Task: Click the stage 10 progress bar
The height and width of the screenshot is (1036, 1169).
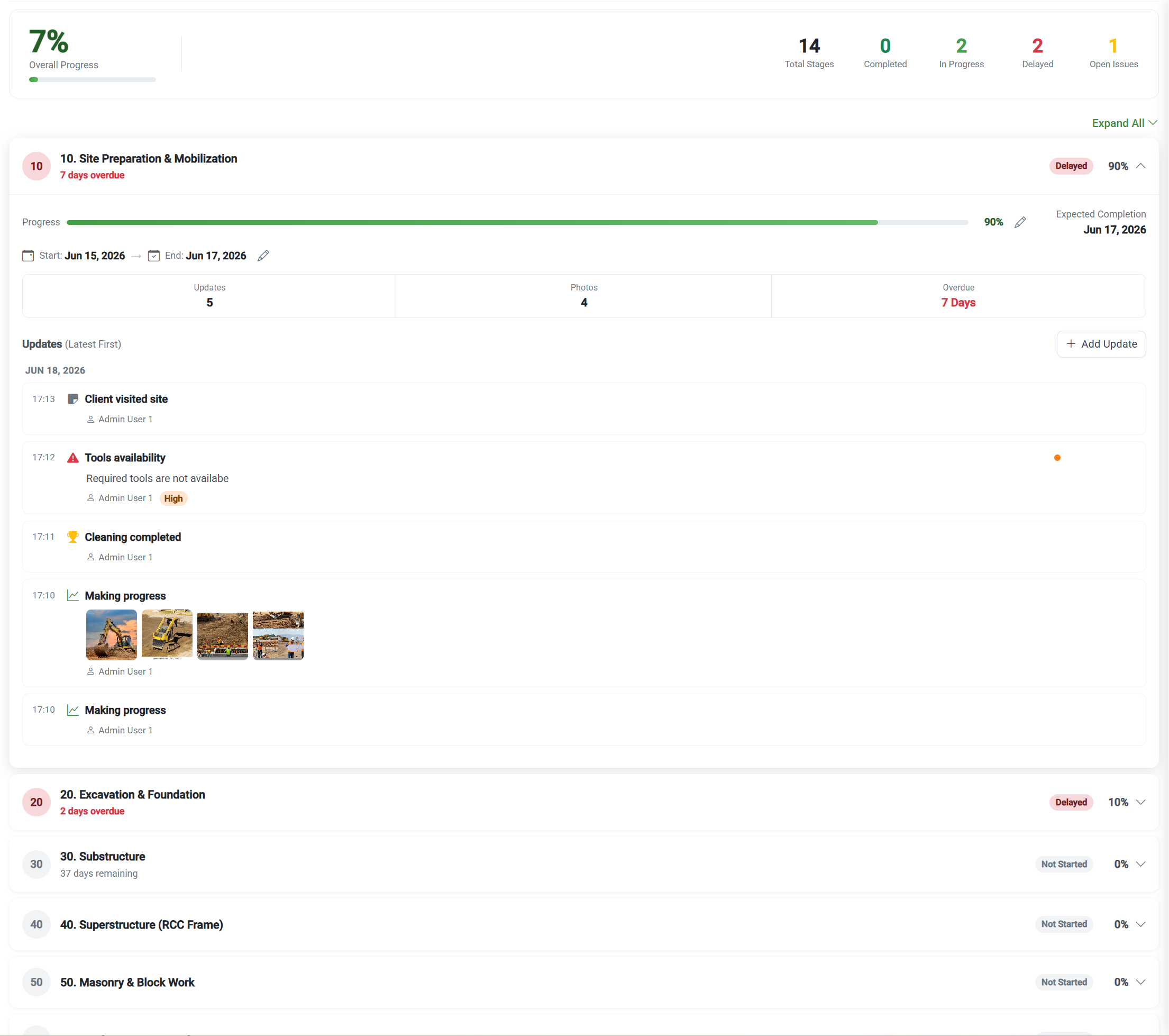Action: (517, 222)
